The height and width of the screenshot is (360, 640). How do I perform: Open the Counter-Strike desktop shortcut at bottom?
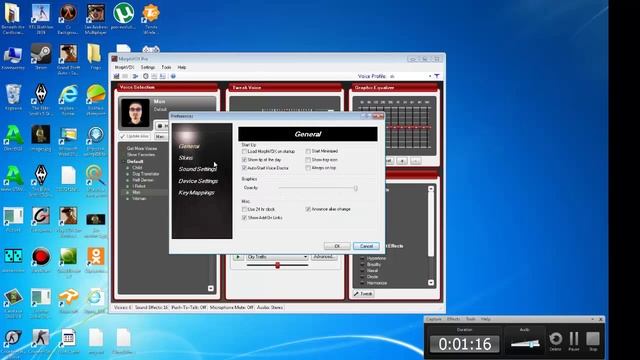[x=41, y=341]
